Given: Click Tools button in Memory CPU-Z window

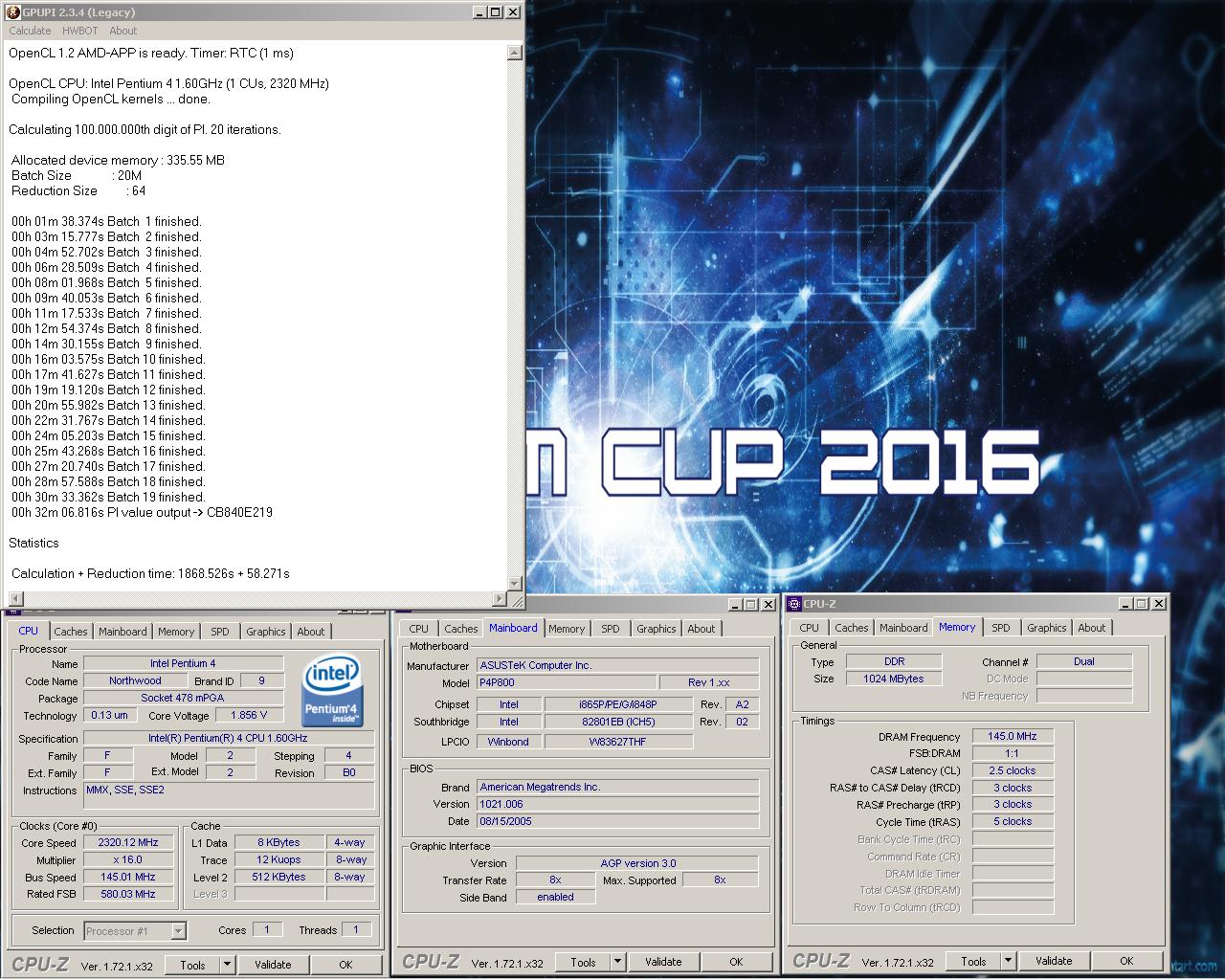Looking at the screenshot, I should click(x=973, y=961).
